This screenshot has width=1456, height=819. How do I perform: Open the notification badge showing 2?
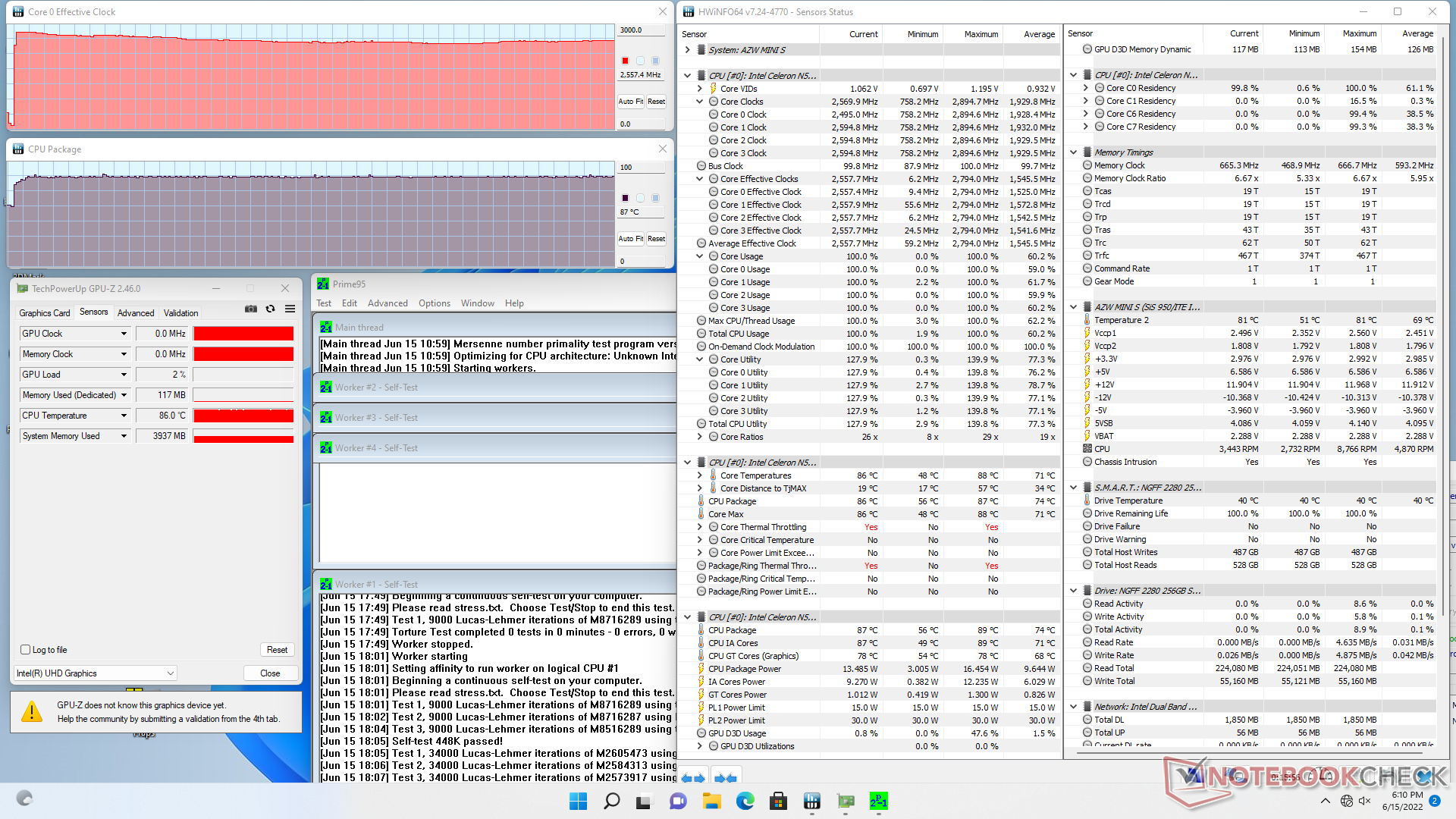tap(1435, 801)
